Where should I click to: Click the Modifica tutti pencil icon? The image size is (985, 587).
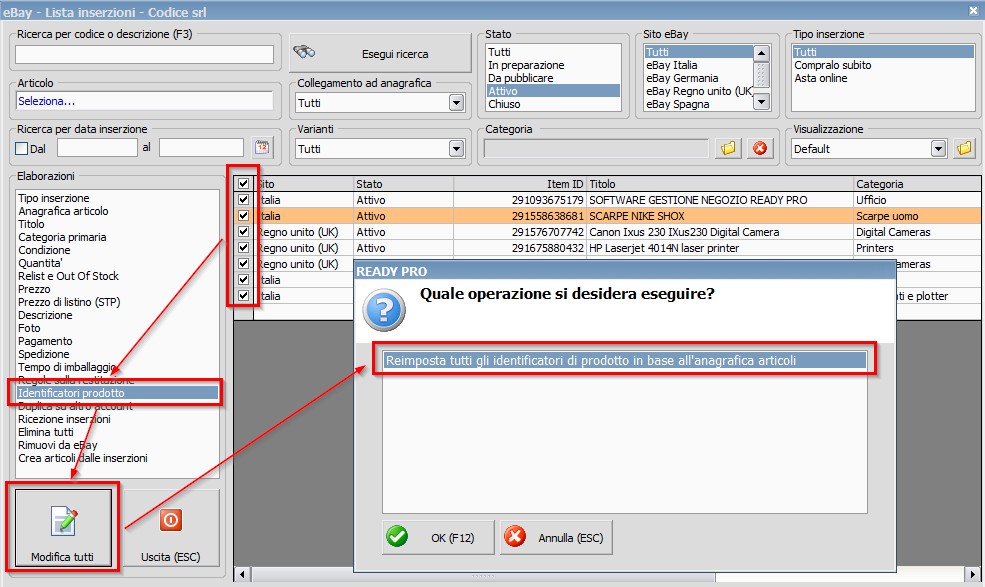(65, 521)
